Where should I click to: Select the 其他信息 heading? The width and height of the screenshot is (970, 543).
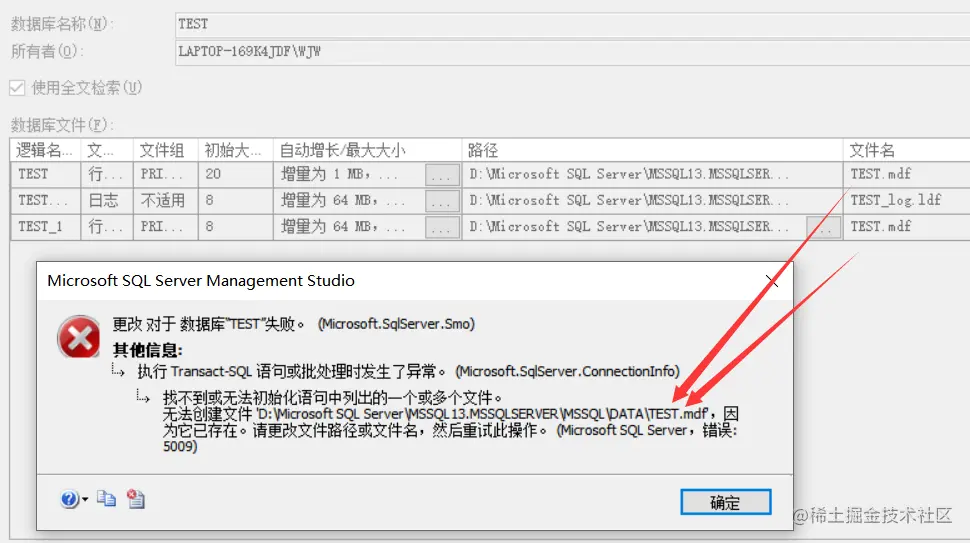(x=147, y=350)
